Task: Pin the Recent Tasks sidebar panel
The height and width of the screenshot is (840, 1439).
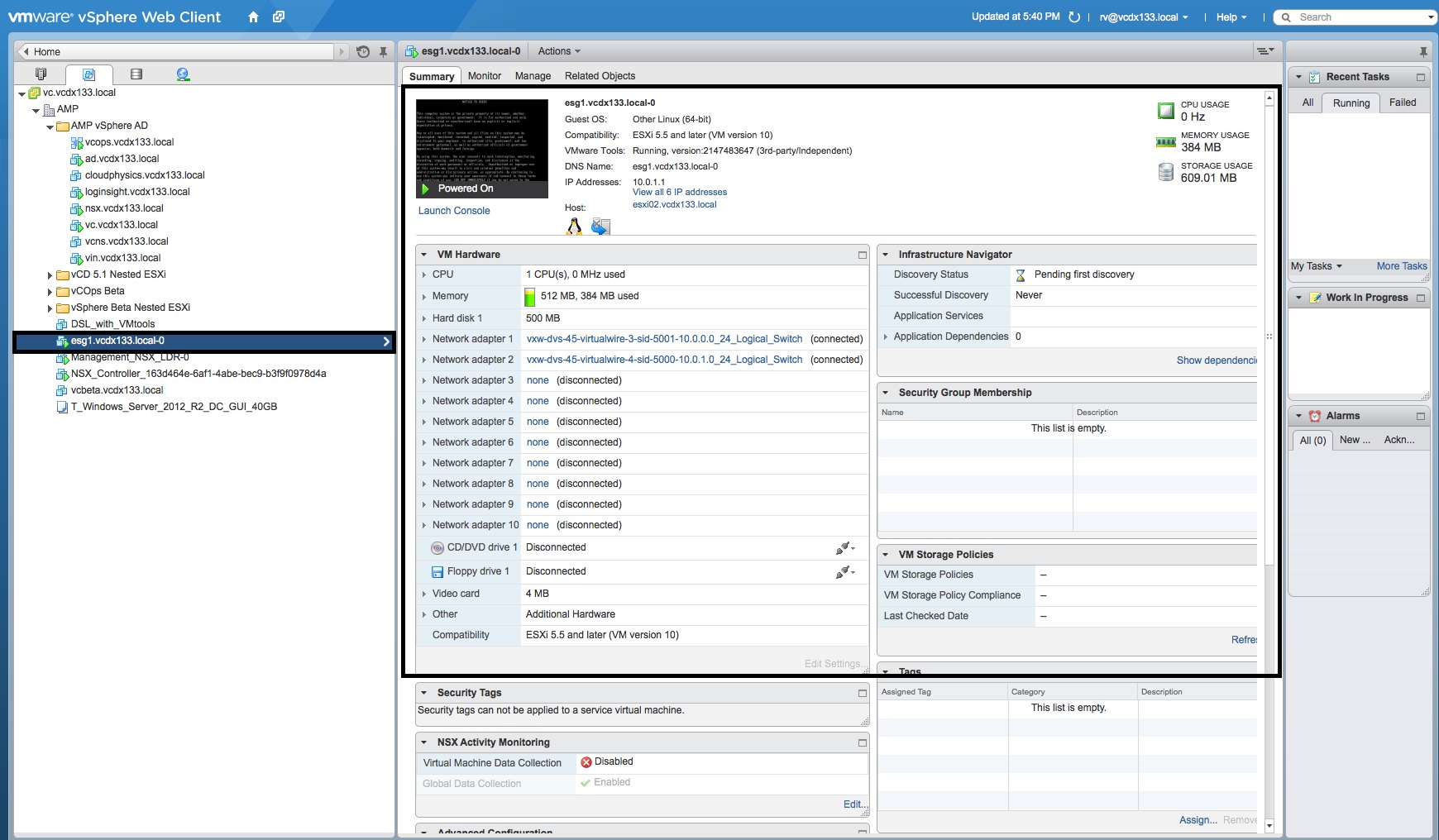Action: pos(1422,51)
